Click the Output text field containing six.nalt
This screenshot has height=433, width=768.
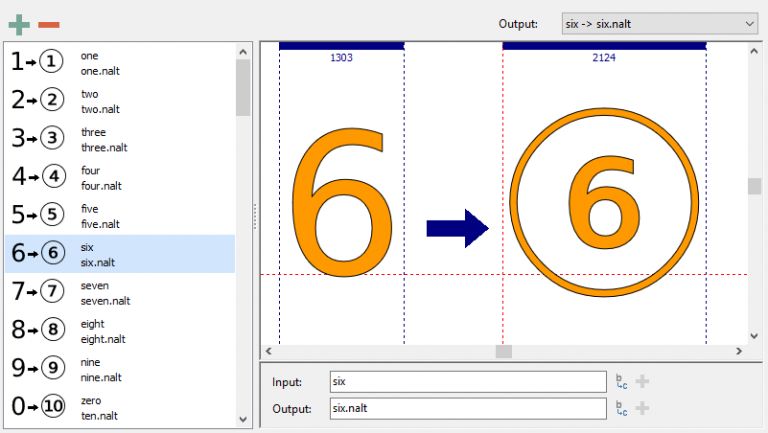(x=467, y=408)
